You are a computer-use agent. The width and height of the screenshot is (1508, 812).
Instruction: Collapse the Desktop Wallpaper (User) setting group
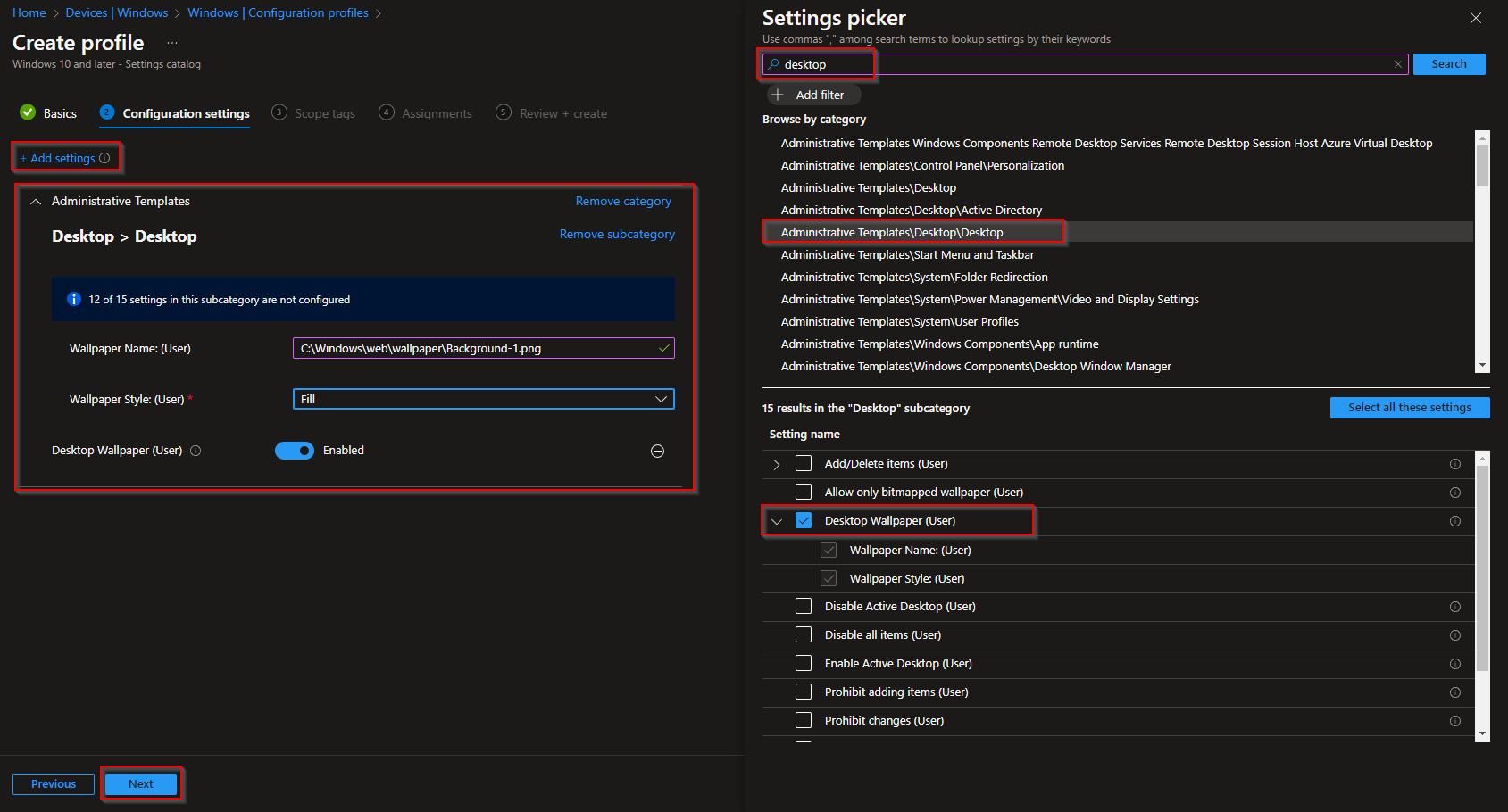(x=776, y=521)
